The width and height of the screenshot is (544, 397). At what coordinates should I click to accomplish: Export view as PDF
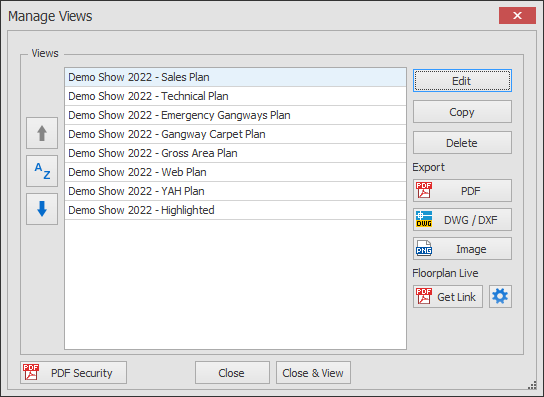click(462, 191)
